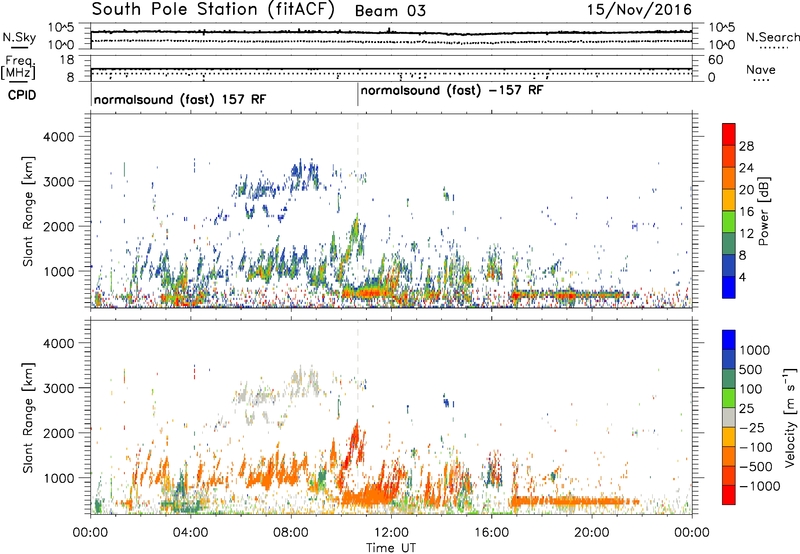Click the '-500' Velocity color bar tick label
This screenshot has height=554, width=800.
[756, 466]
